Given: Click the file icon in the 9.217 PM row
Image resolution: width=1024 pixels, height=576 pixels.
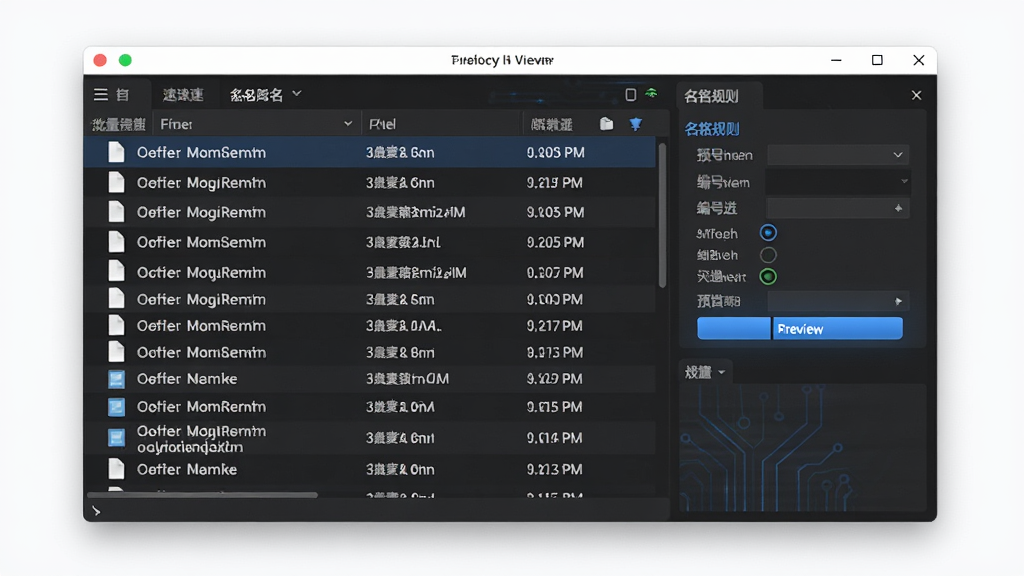Looking at the screenshot, I should click(x=116, y=325).
